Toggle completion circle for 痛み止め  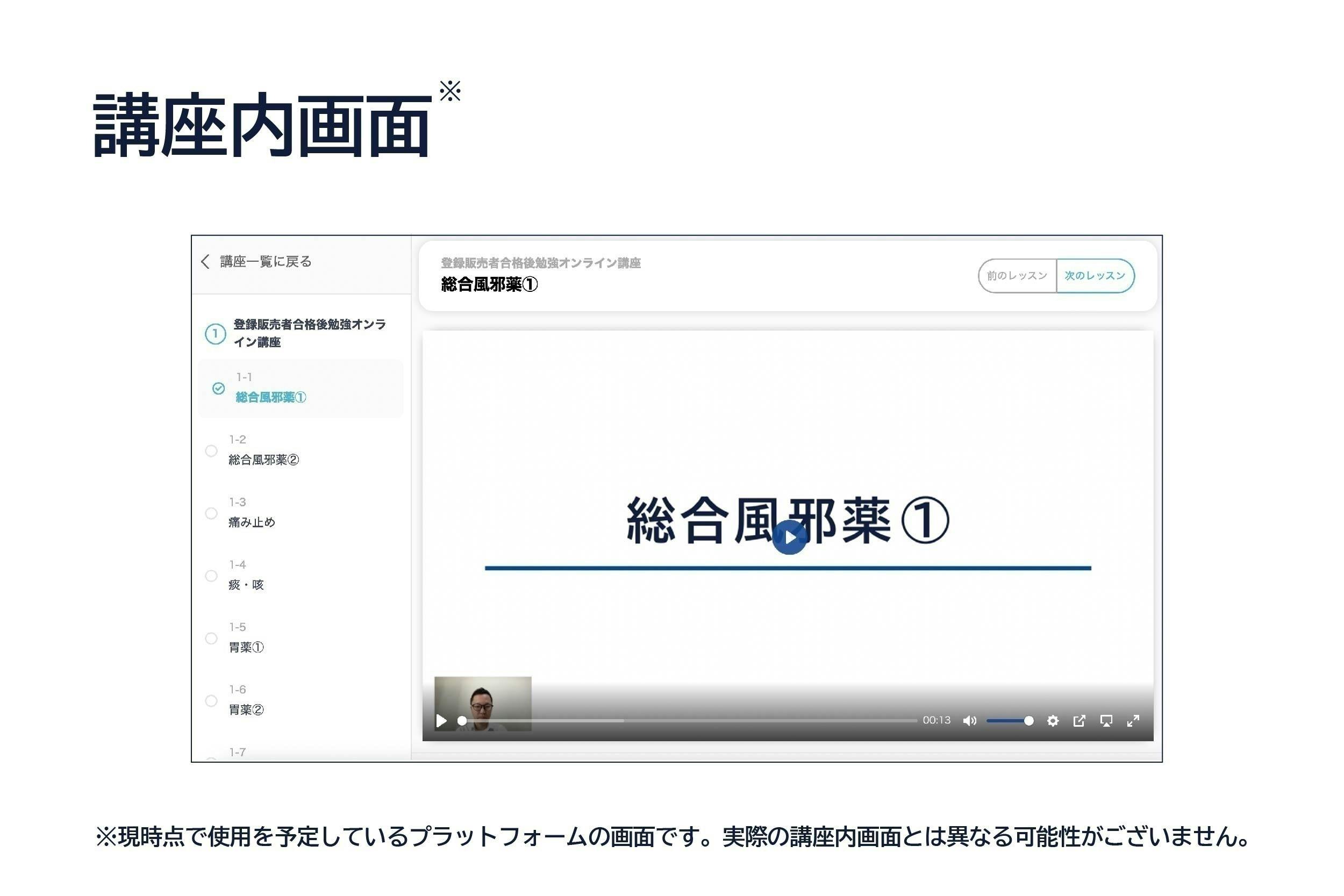point(211,513)
